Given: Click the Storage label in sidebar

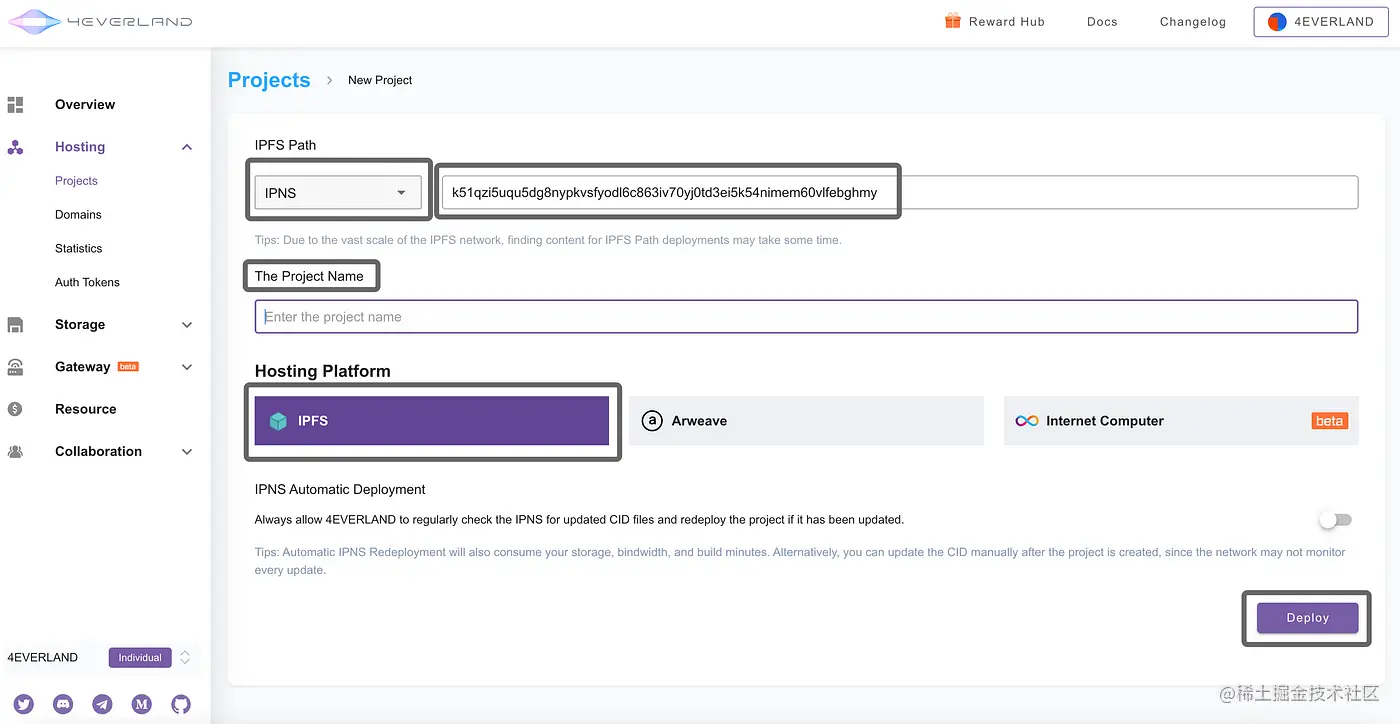Looking at the screenshot, I should click(x=80, y=325).
